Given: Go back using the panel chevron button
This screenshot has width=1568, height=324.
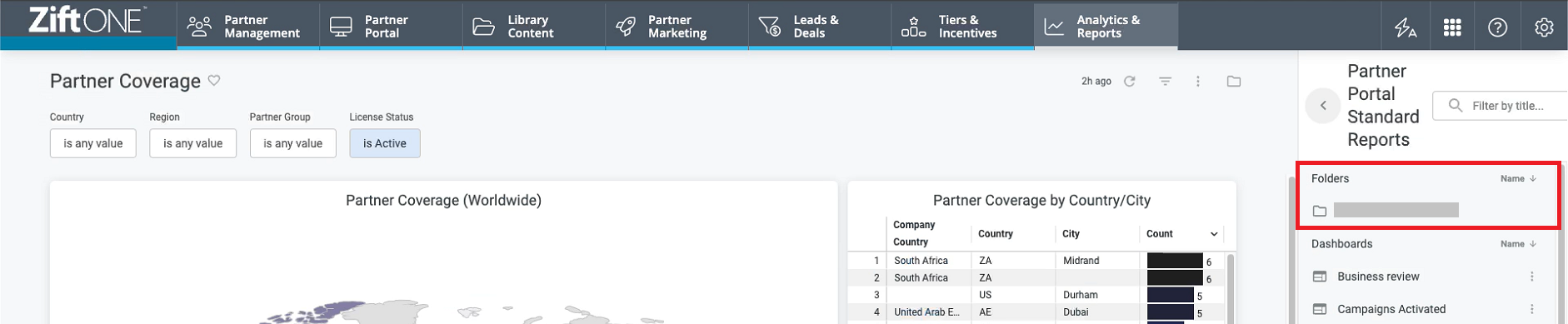Looking at the screenshot, I should [x=1323, y=106].
